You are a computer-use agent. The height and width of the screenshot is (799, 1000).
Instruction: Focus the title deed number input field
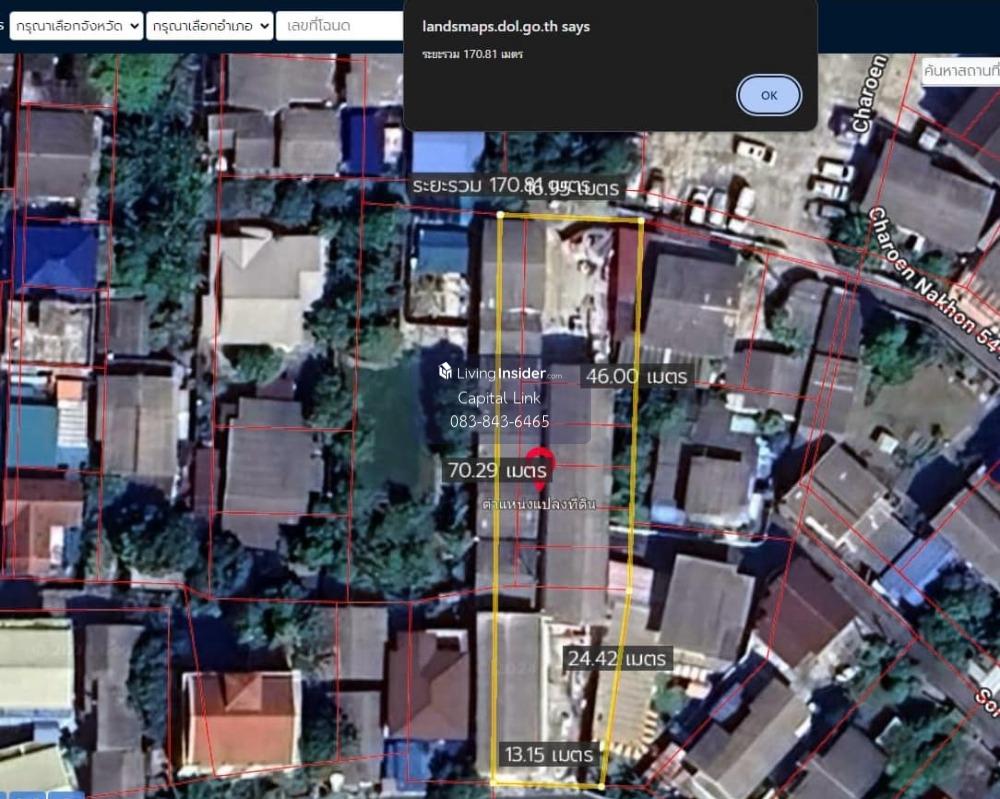[340, 26]
